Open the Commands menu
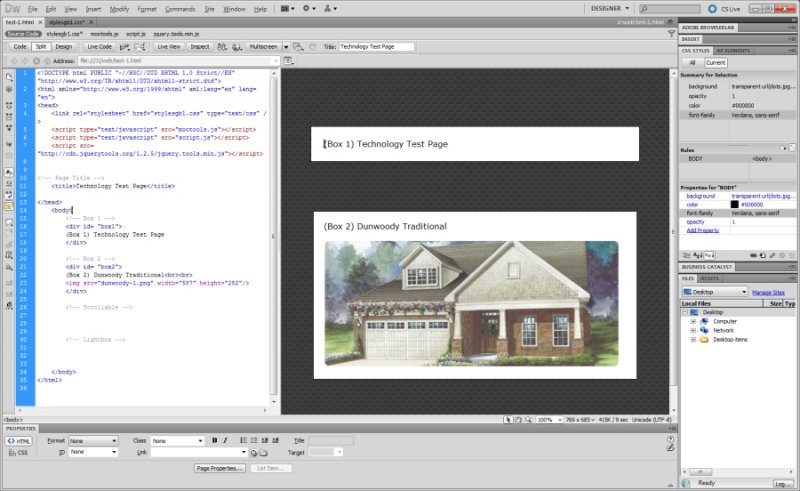This screenshot has width=800, height=491. (180, 9)
